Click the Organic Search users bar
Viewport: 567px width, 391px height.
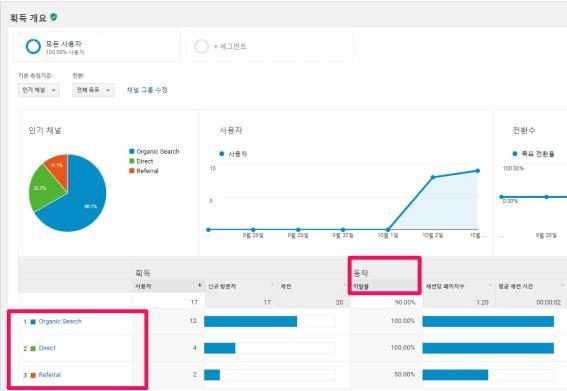click(251, 321)
